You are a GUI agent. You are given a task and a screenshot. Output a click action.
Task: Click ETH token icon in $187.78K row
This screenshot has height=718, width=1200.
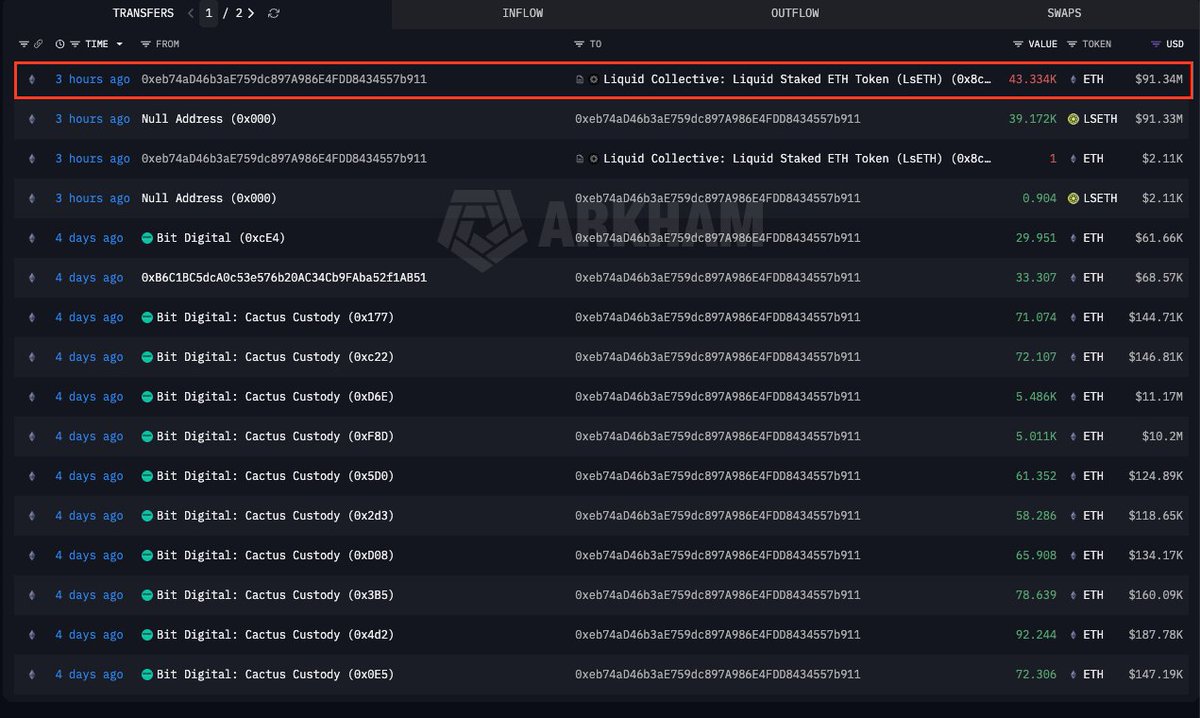click(1073, 634)
